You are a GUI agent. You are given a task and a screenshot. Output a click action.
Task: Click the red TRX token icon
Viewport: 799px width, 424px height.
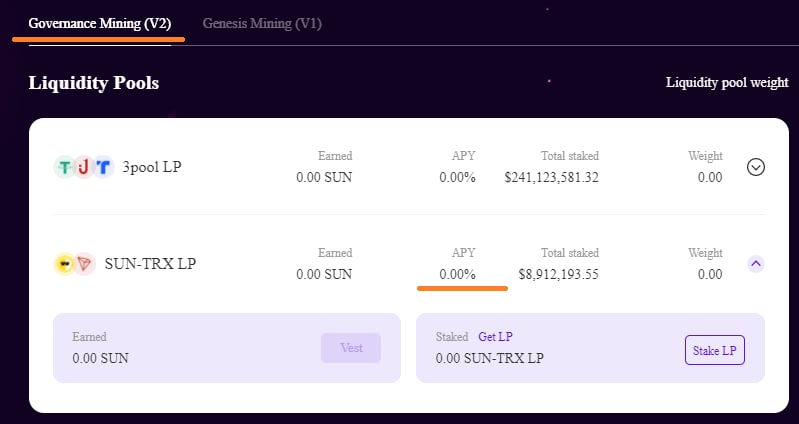coord(84,264)
